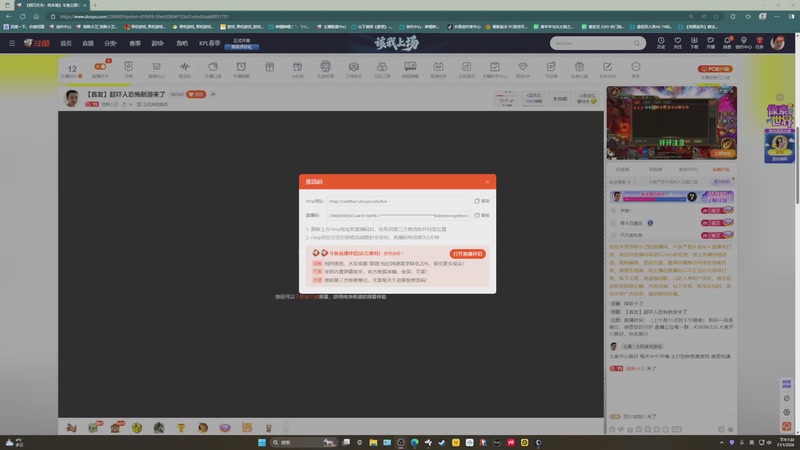Open the hamburger menu in Douyu header
This screenshot has width=800, height=450.
pos(12,43)
